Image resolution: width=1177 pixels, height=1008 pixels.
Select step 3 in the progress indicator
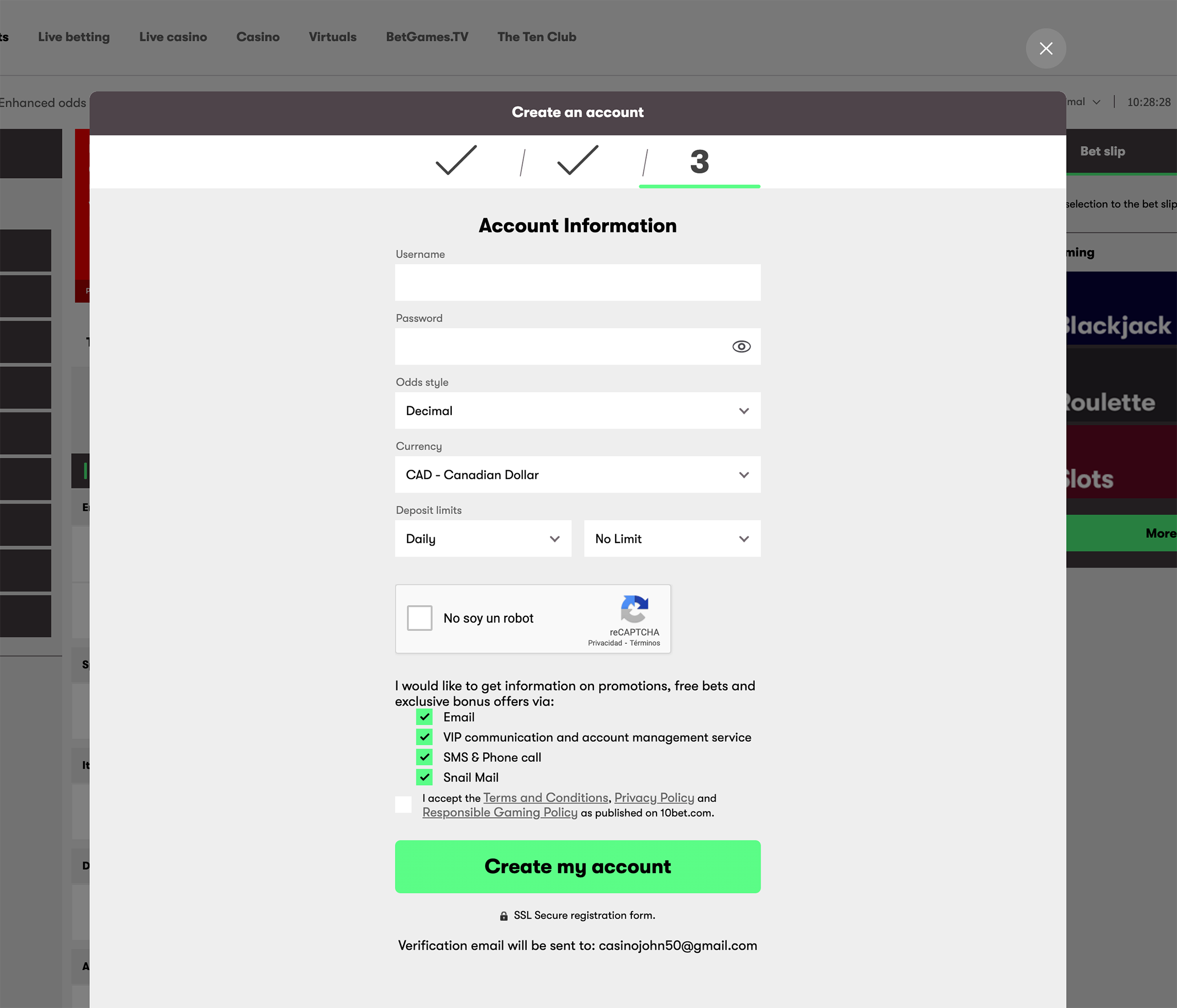tap(699, 162)
